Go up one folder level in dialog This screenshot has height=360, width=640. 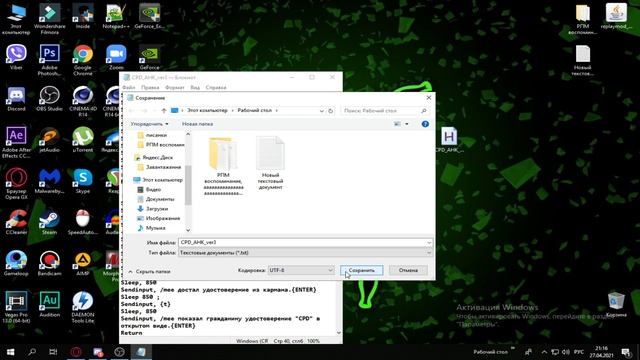pos(164,111)
